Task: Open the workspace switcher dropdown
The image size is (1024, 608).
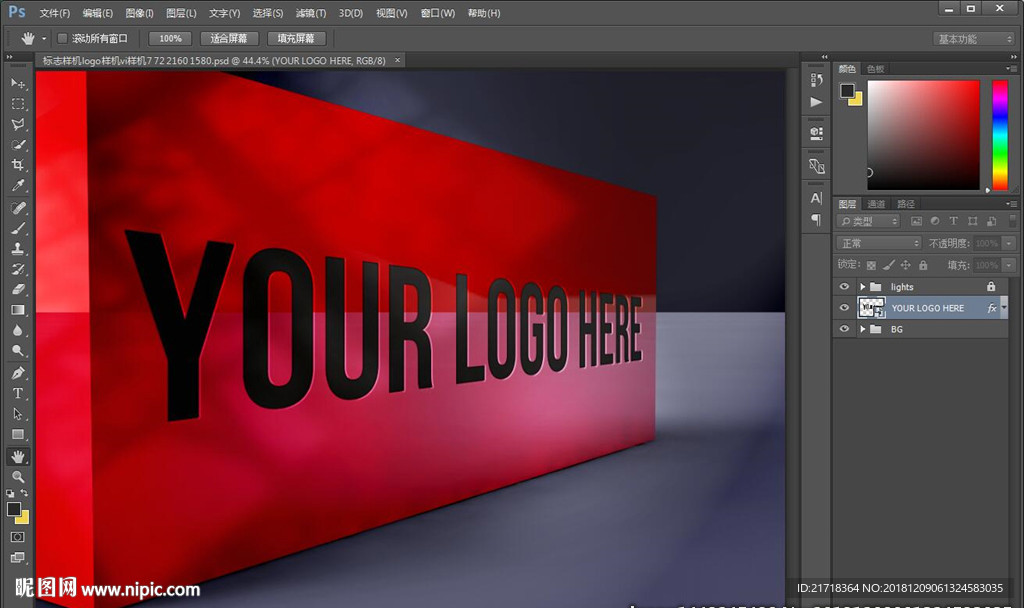Action: tap(974, 39)
